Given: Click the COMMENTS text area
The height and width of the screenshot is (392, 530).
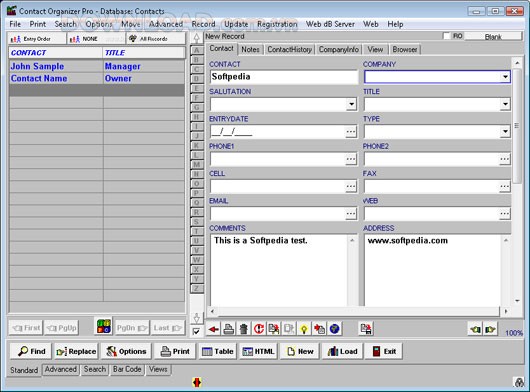Looking at the screenshot, I should (x=279, y=270).
